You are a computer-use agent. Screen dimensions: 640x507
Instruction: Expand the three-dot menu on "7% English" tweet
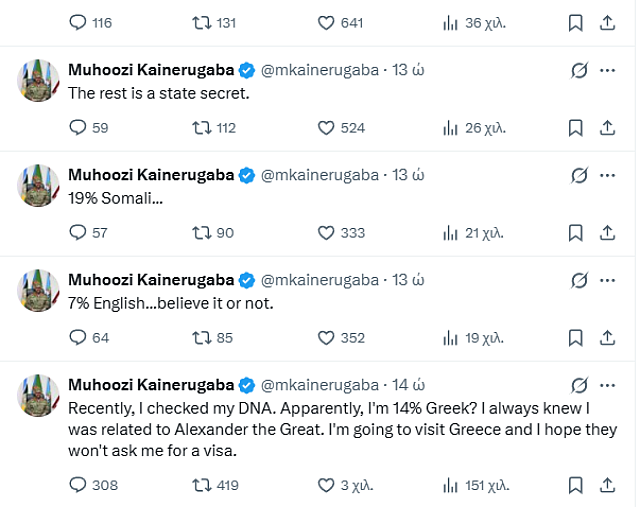[607, 280]
